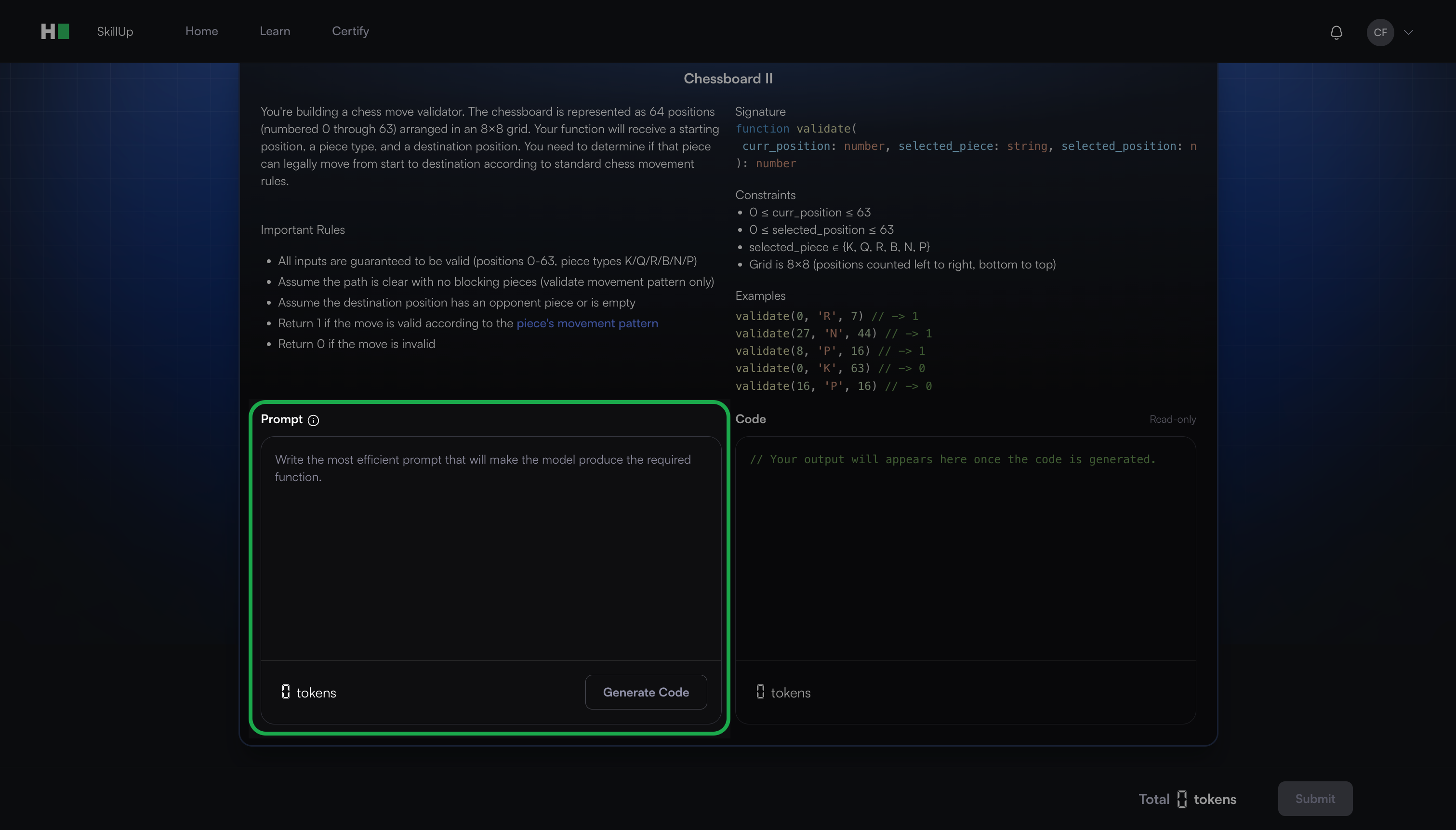Click the SkillUp brand link

115,31
